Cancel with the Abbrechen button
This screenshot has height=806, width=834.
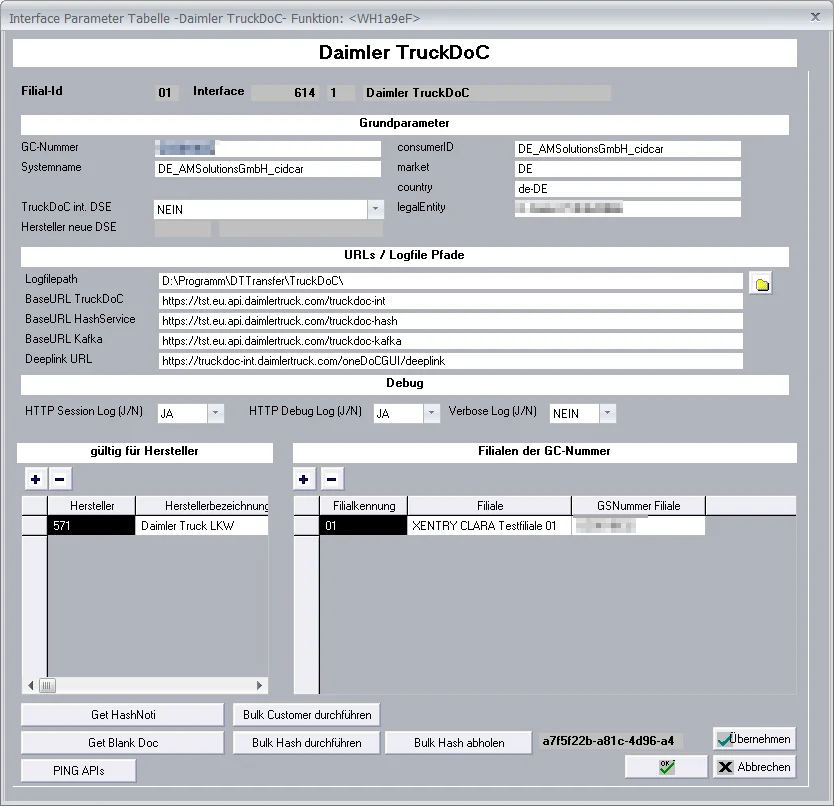click(754, 767)
